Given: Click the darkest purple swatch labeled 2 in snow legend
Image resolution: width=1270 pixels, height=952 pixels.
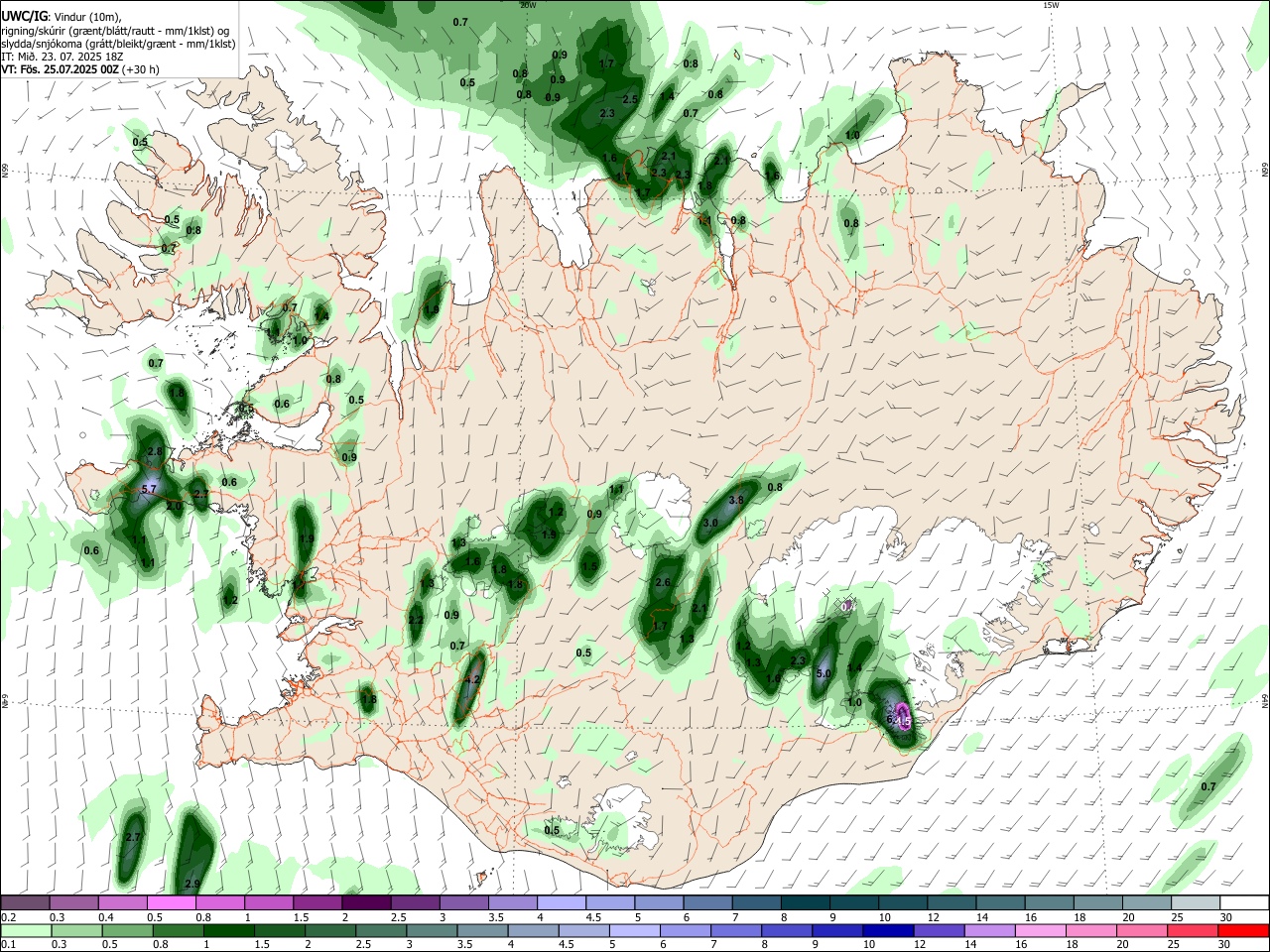Looking at the screenshot, I should point(366,902).
